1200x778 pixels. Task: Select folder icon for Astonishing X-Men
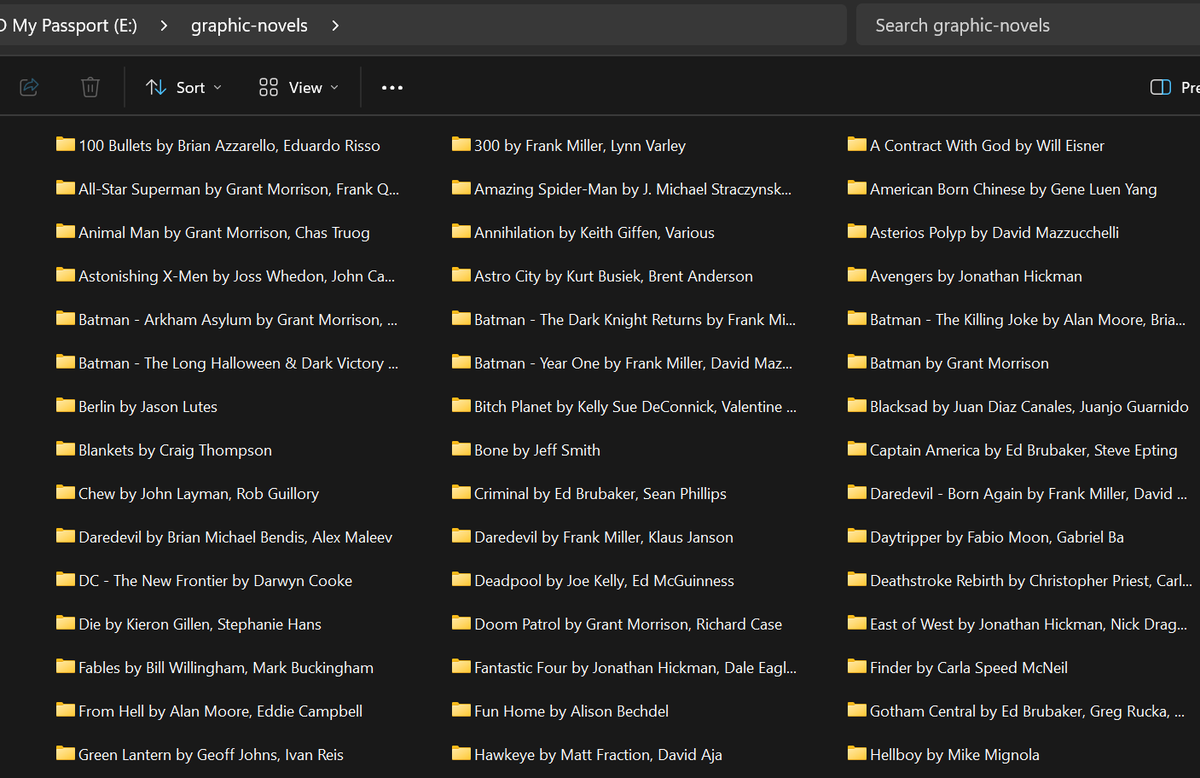click(66, 275)
